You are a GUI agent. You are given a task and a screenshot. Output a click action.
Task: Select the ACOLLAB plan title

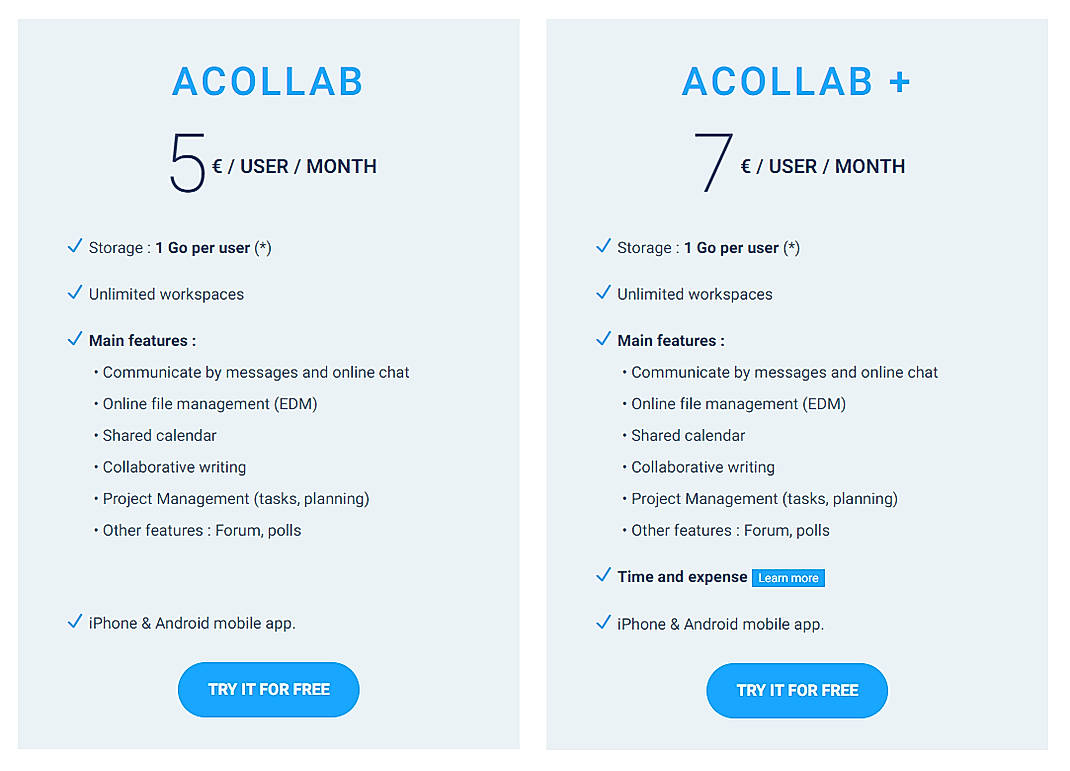(x=267, y=82)
